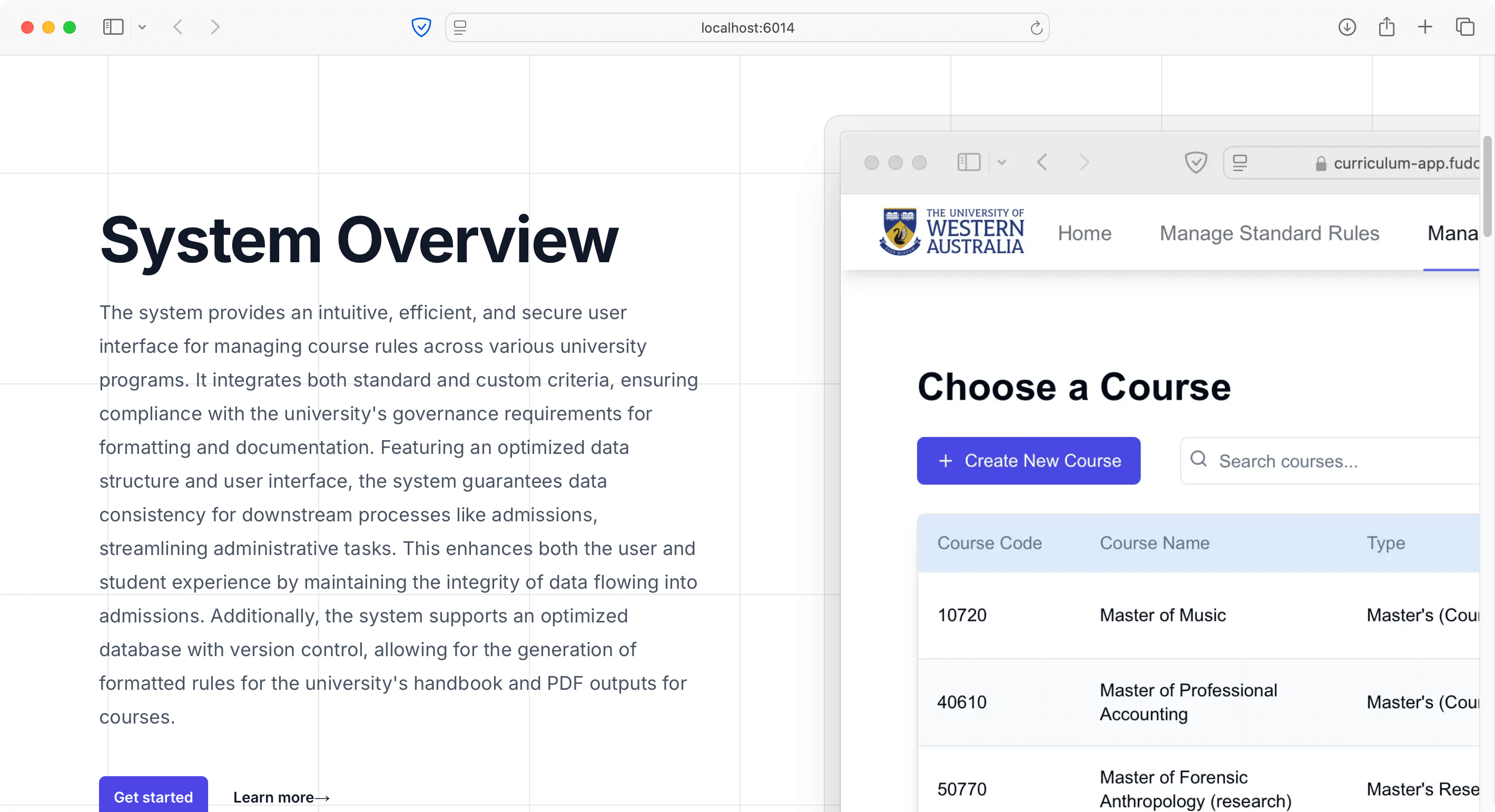The height and width of the screenshot is (812, 1495).
Task: Click Master of Forensic Anthropology (research)
Action: tap(1196, 789)
